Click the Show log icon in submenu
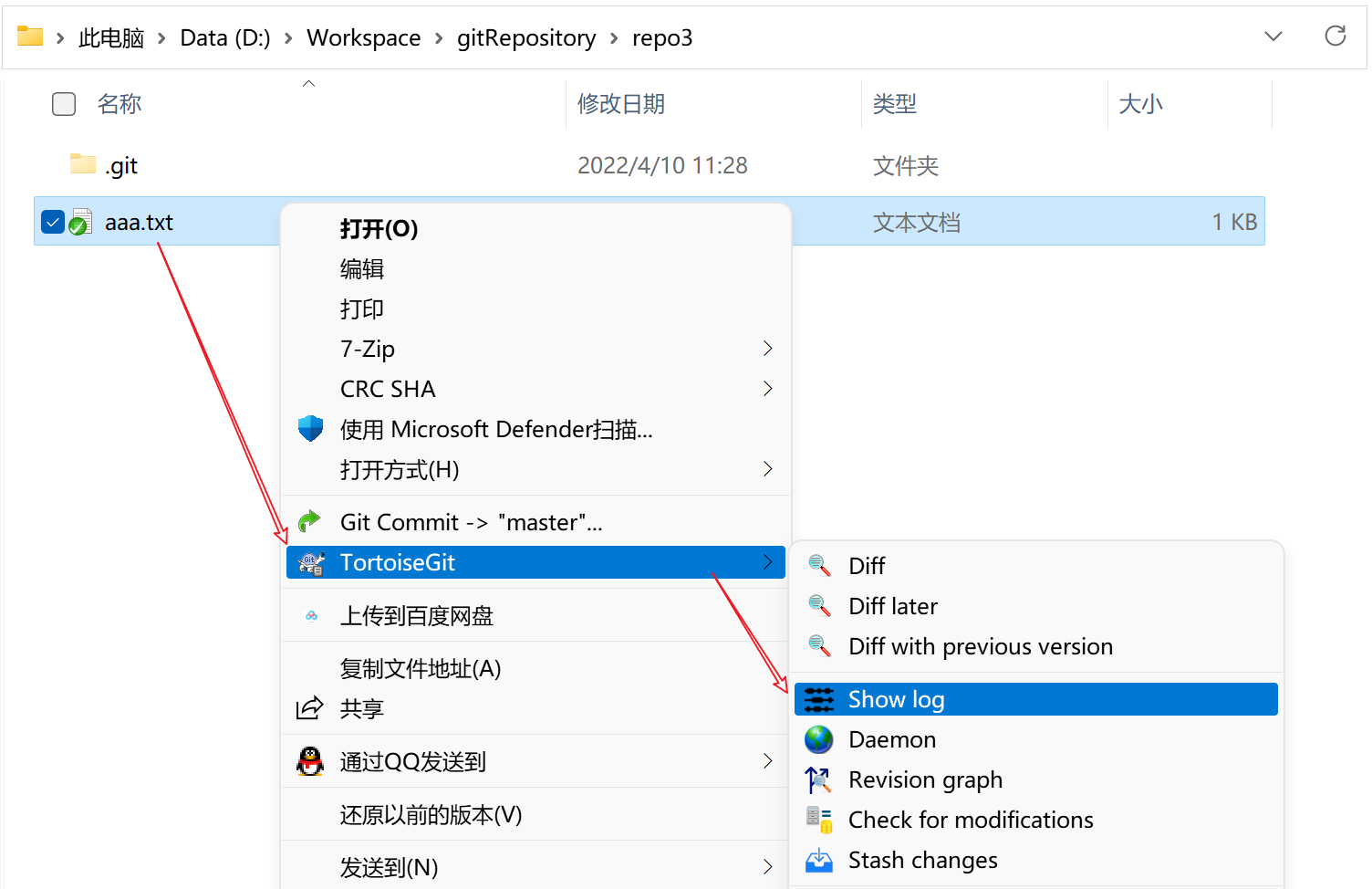 [x=818, y=699]
